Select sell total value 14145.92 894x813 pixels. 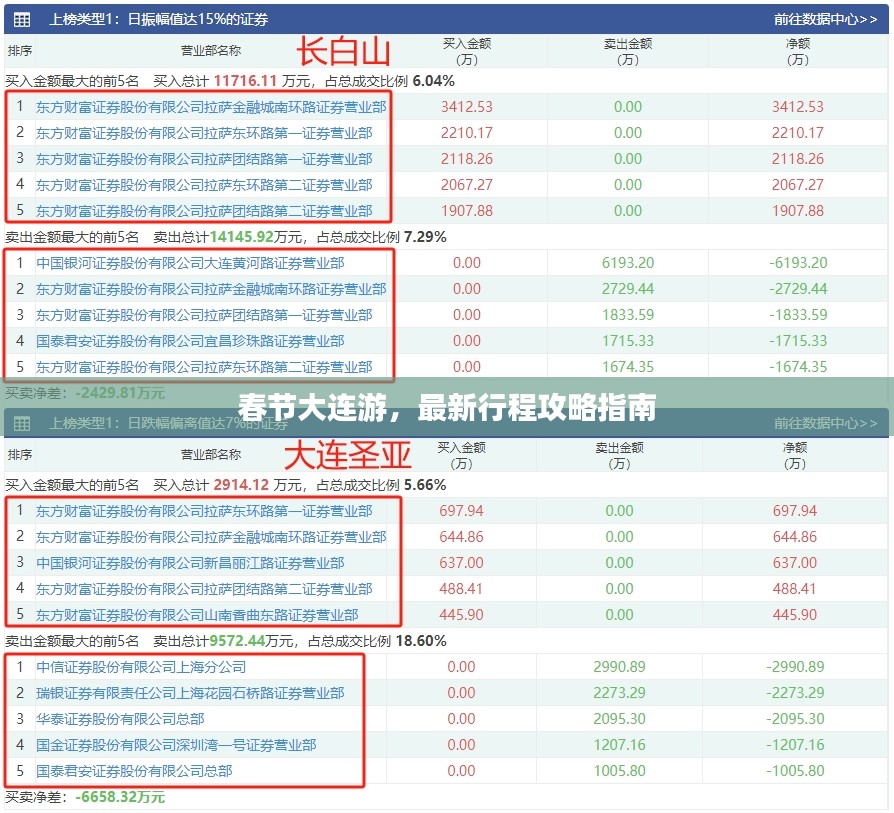pyautogui.click(x=242, y=237)
